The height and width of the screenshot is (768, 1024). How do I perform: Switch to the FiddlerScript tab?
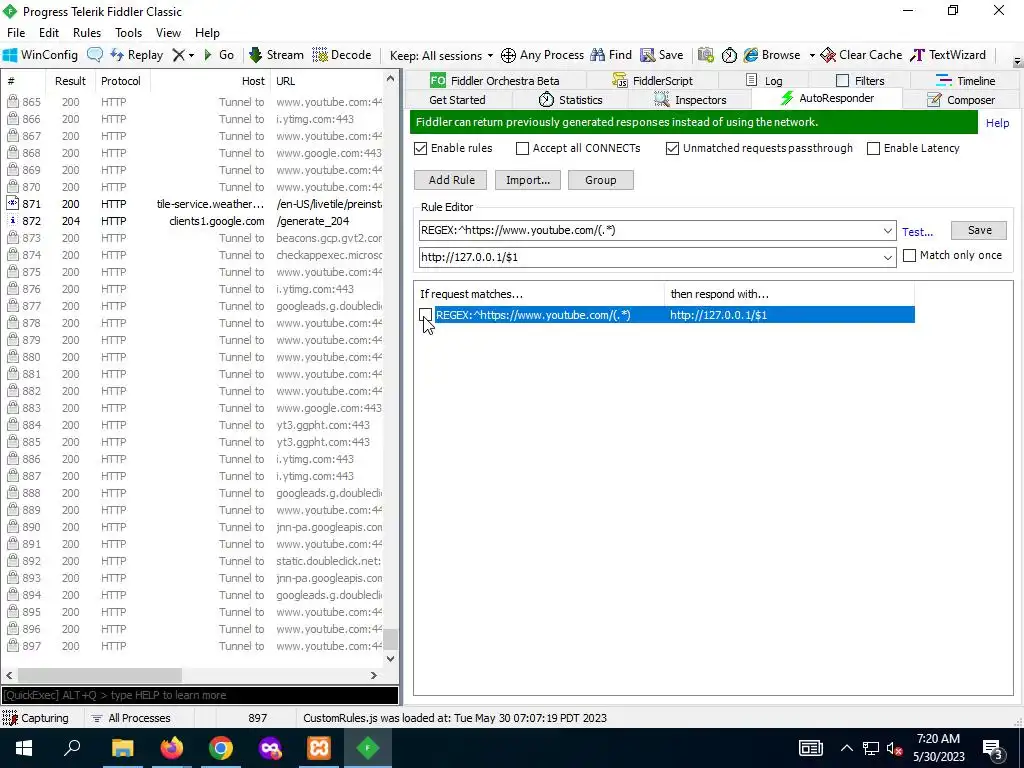[652, 81]
